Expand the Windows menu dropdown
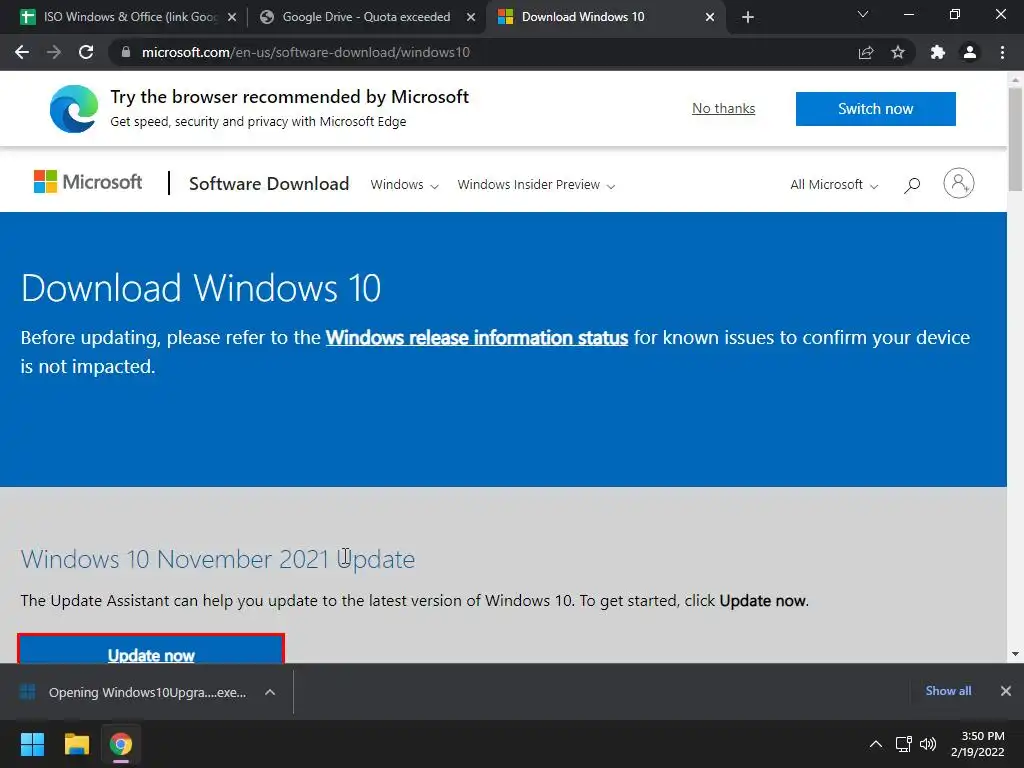The height and width of the screenshot is (768, 1024). pyautogui.click(x=404, y=185)
